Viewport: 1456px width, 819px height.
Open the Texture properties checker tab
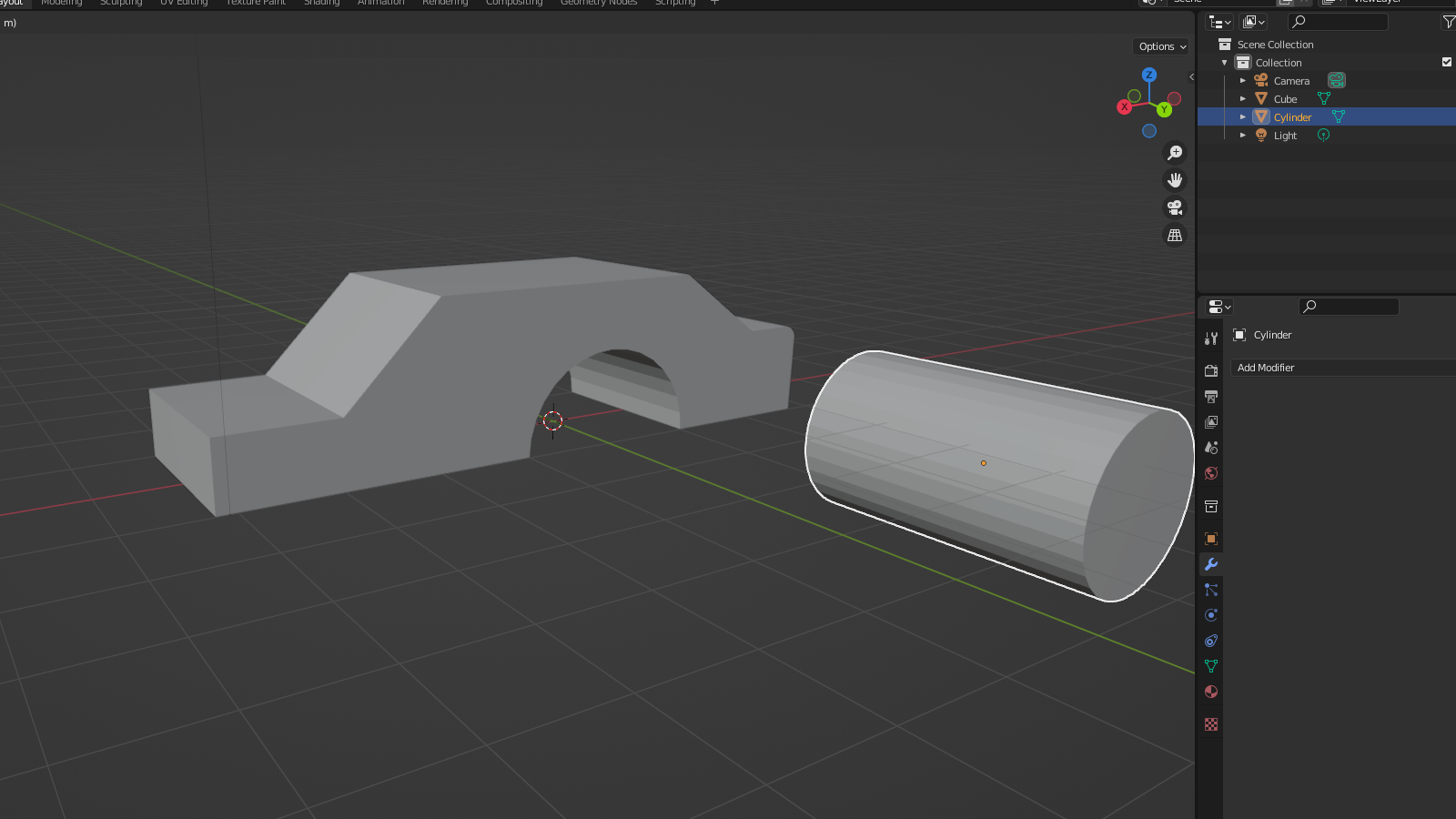click(x=1211, y=724)
